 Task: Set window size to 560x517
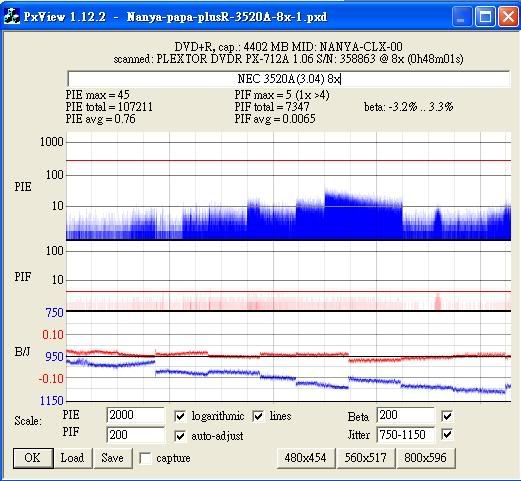pyautogui.click(x=365, y=458)
